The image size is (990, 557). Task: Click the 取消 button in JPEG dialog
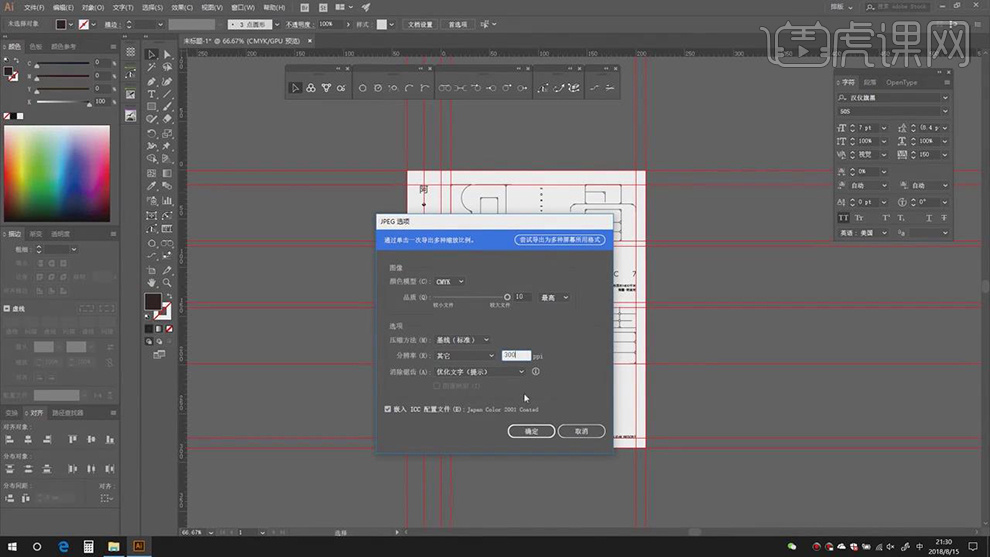581,431
